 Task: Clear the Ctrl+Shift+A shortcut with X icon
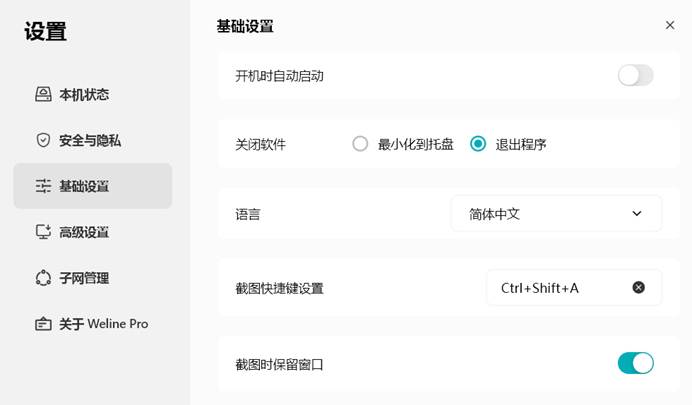pos(638,288)
